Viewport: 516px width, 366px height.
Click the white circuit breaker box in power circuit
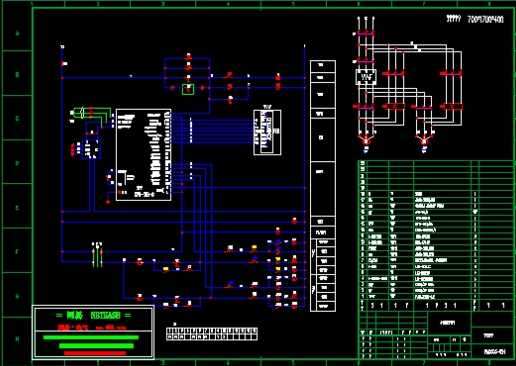(x=366, y=77)
